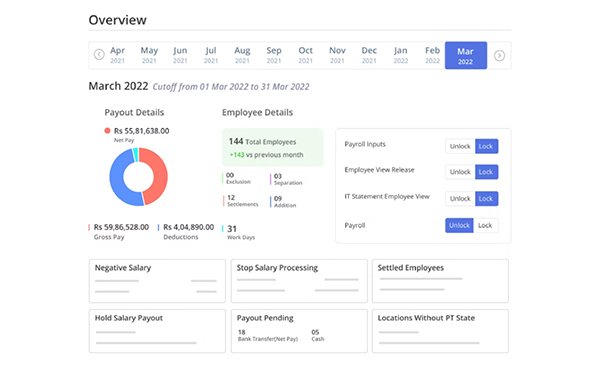Click Unlock for Payroll row

[459, 225]
